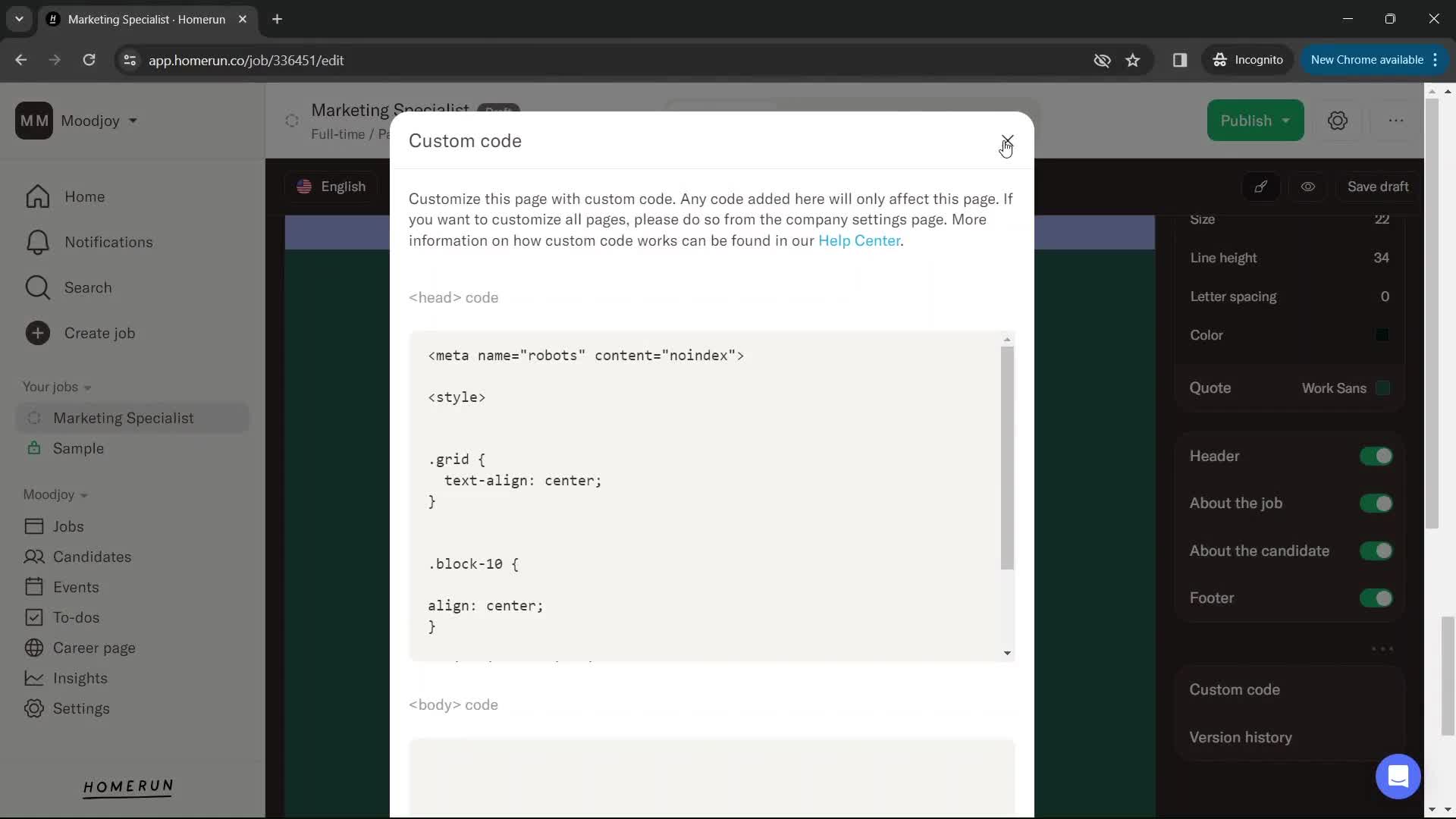Open tab search dropdown arrow
This screenshot has height=819, width=1456.
coord(19,19)
